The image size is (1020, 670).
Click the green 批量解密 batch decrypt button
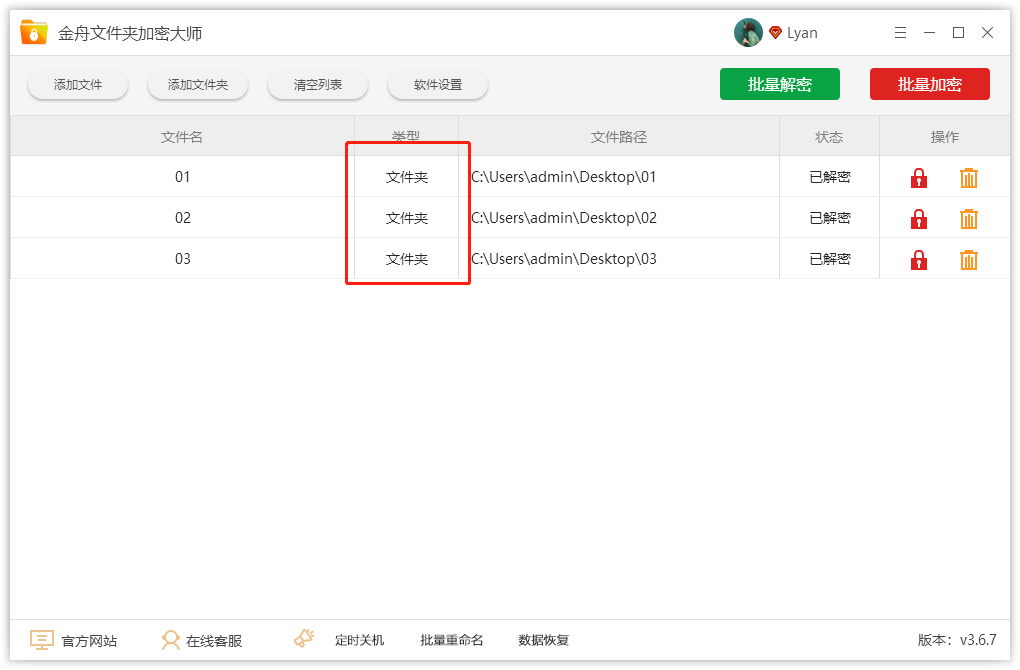coord(779,84)
